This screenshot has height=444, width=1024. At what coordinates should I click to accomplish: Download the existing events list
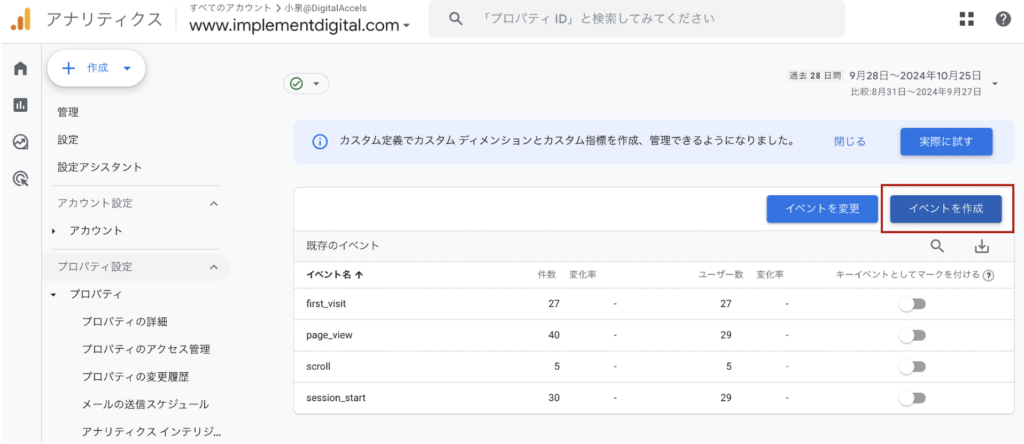[982, 246]
